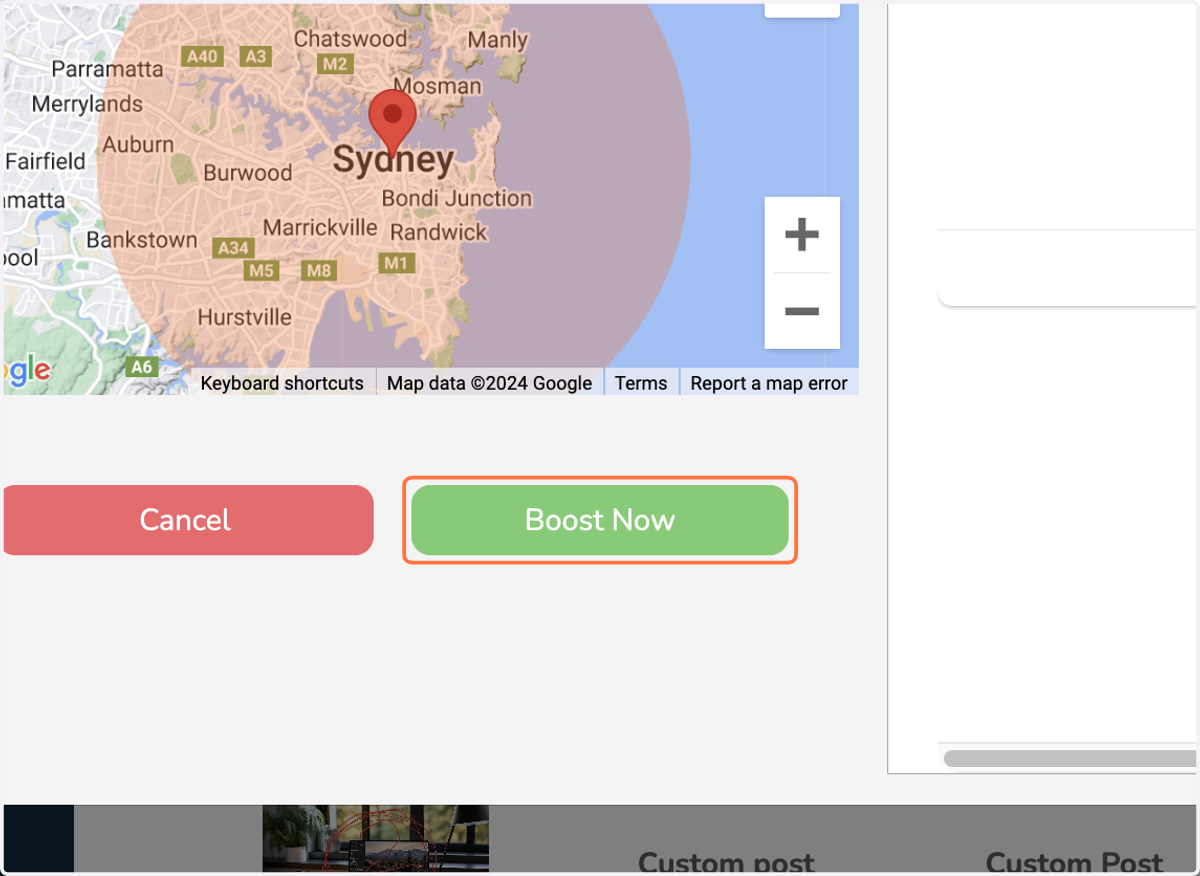
Task: Click the M2 road shield on map
Action: click(x=334, y=65)
